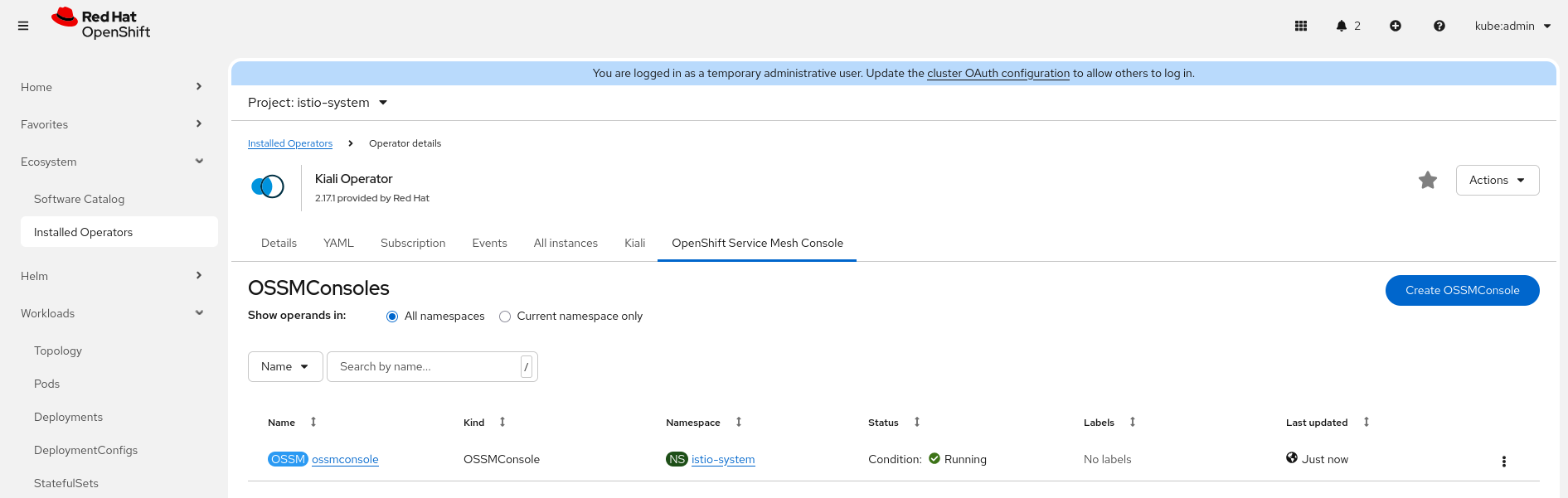Click the quick create plus icon
The height and width of the screenshot is (498, 1568).
[x=1396, y=26]
